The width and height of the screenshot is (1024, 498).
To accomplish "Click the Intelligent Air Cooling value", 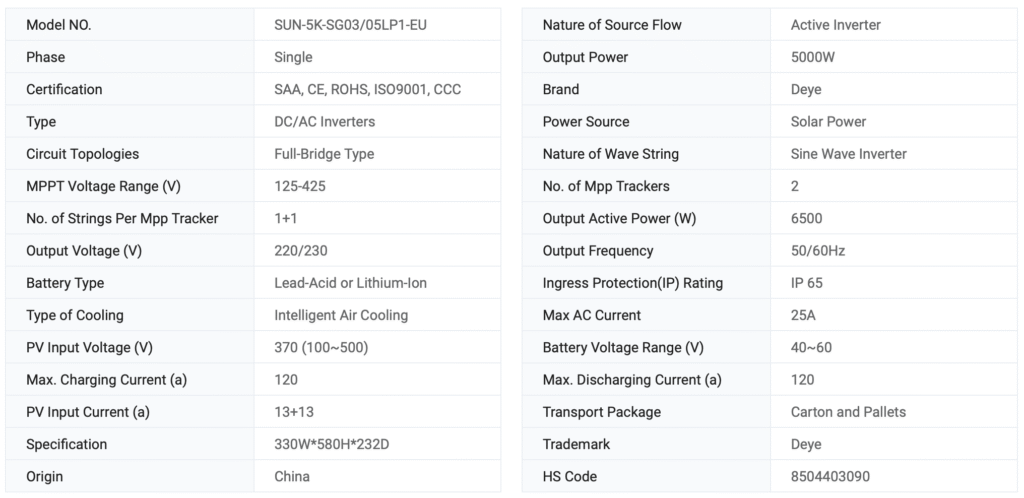I will point(341,315).
